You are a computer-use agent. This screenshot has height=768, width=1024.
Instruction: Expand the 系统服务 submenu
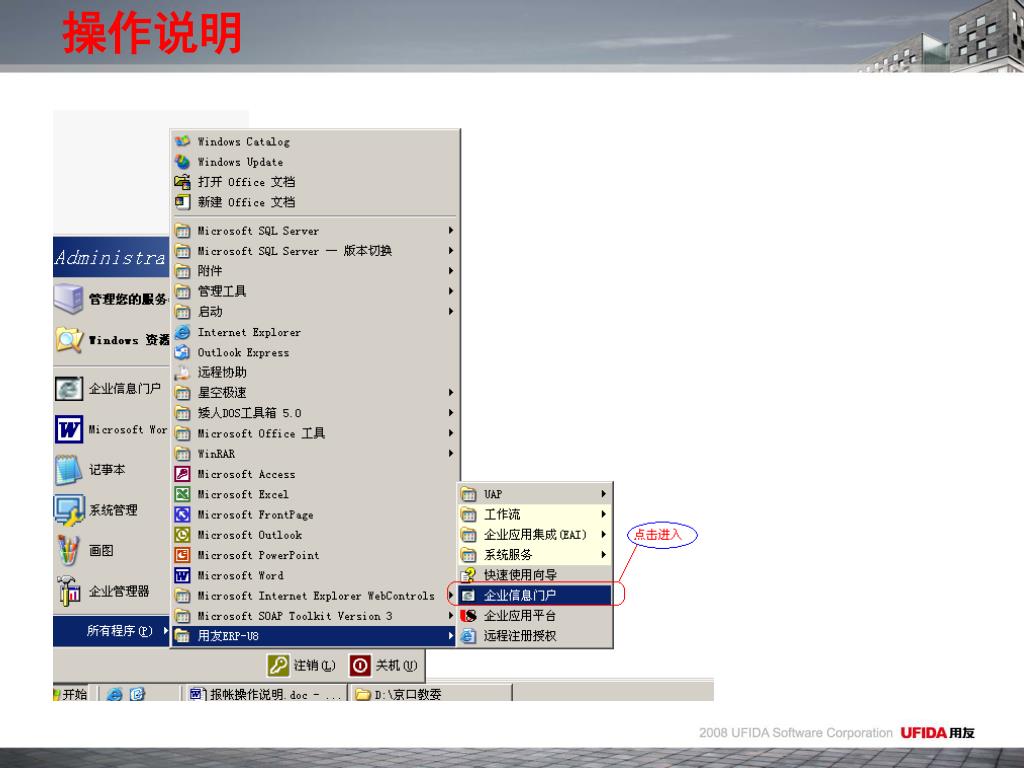(x=534, y=554)
